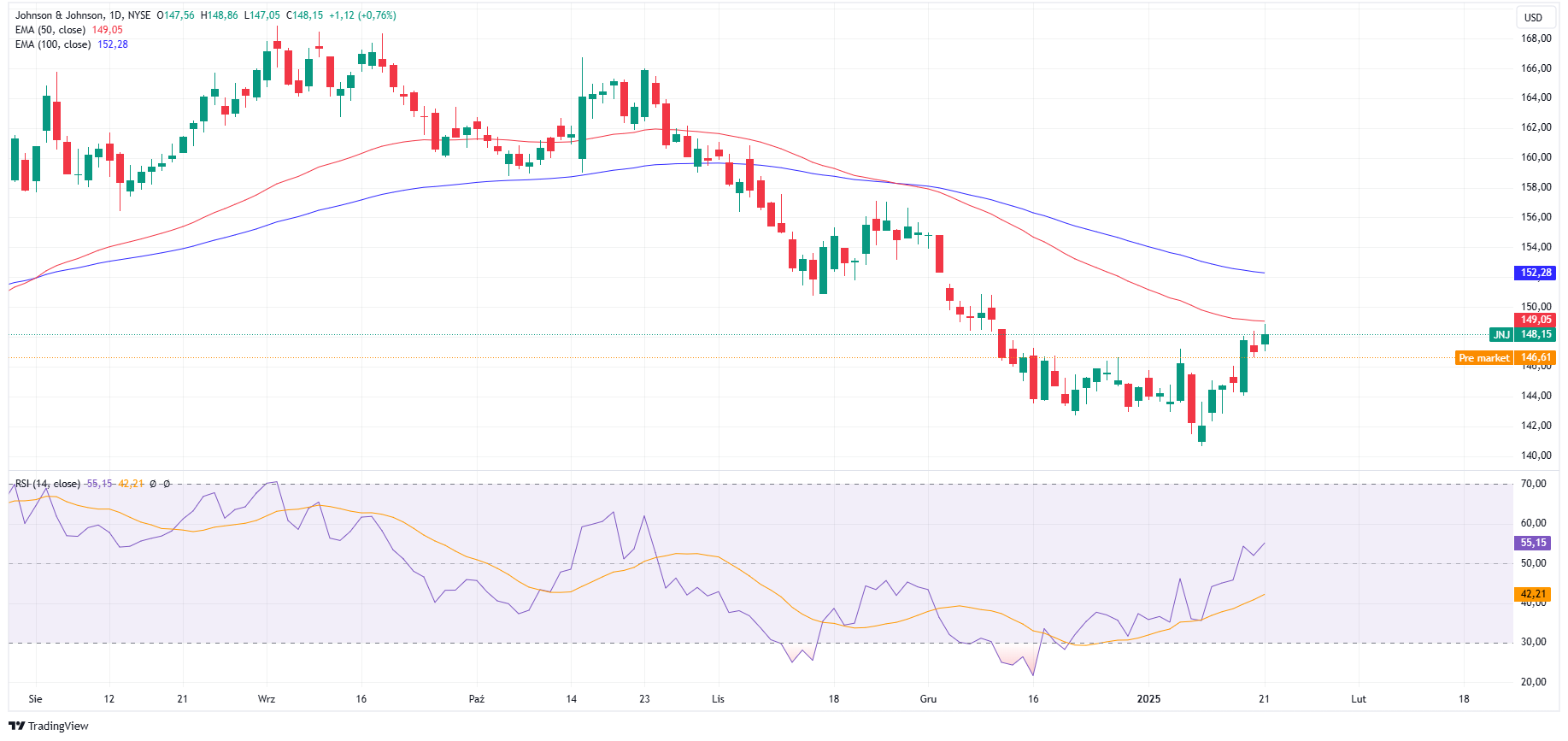Click the green JNJ 148,15 price tag
Image resolution: width=1568 pixels, height=741 pixels.
pyautogui.click(x=1523, y=334)
